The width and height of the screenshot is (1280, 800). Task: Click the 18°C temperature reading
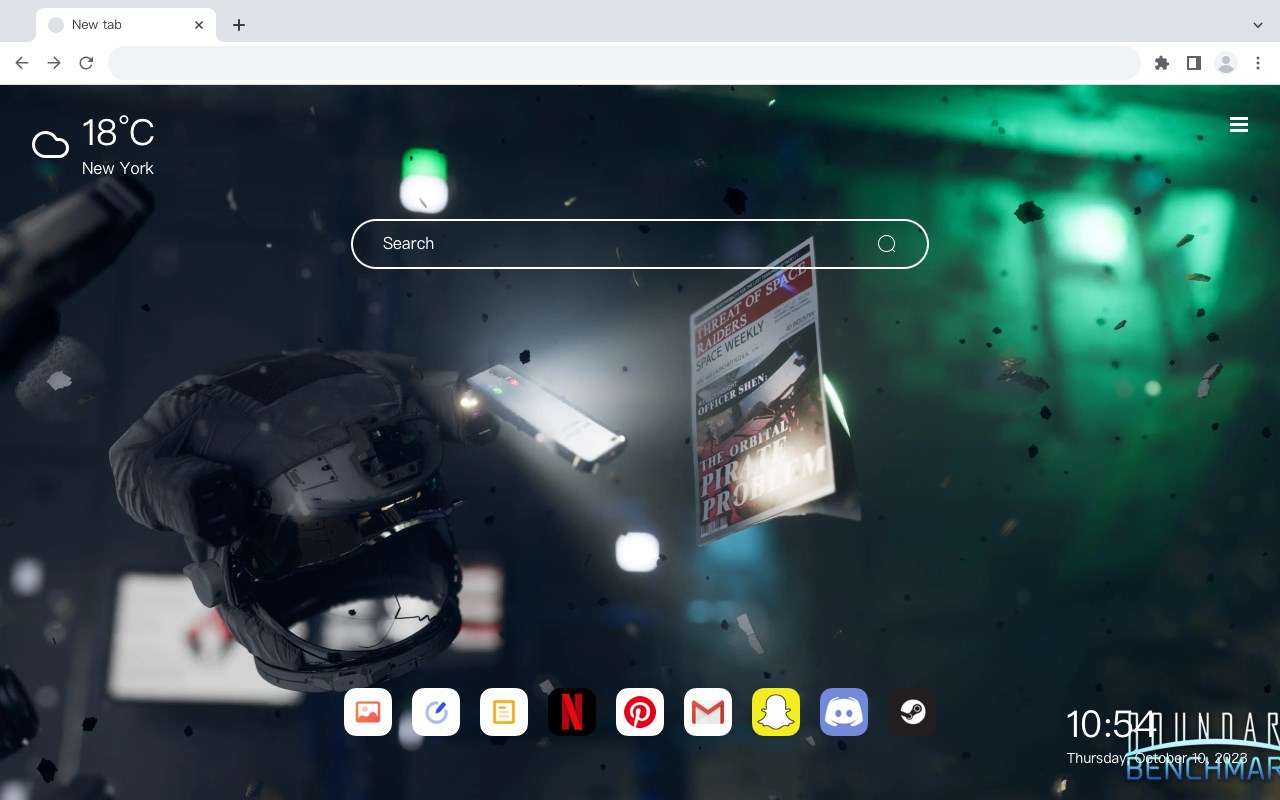point(118,133)
